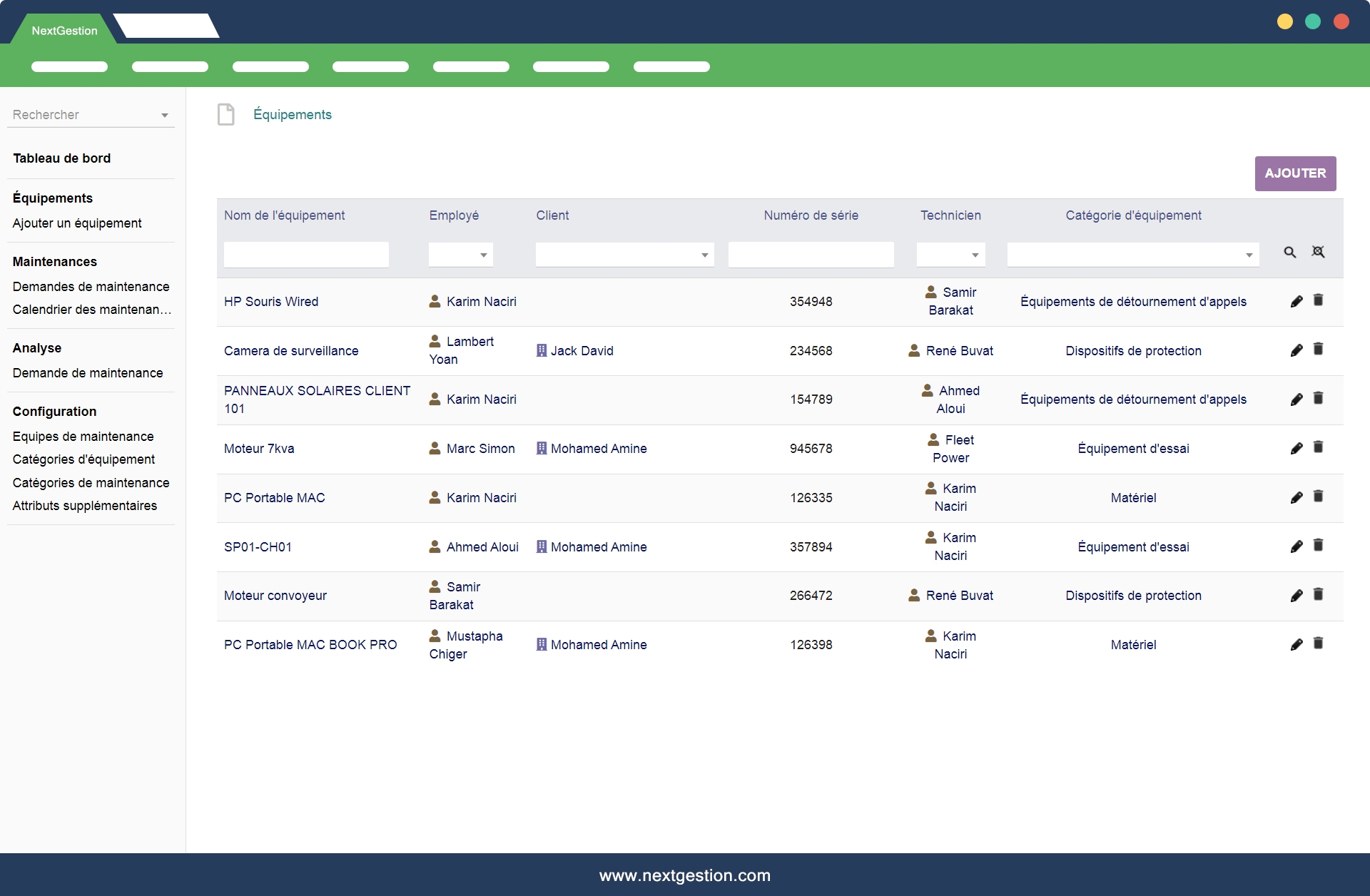Delete the Camera de surveillance row

point(1318,349)
